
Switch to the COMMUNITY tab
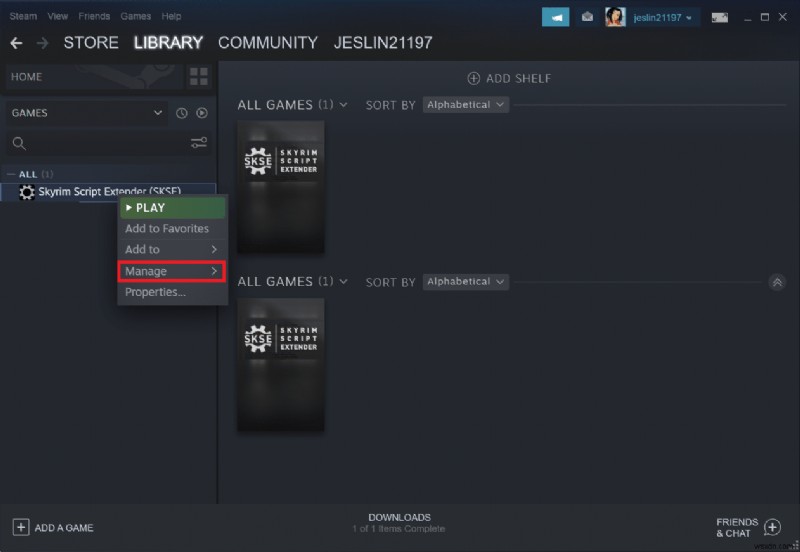coord(268,42)
